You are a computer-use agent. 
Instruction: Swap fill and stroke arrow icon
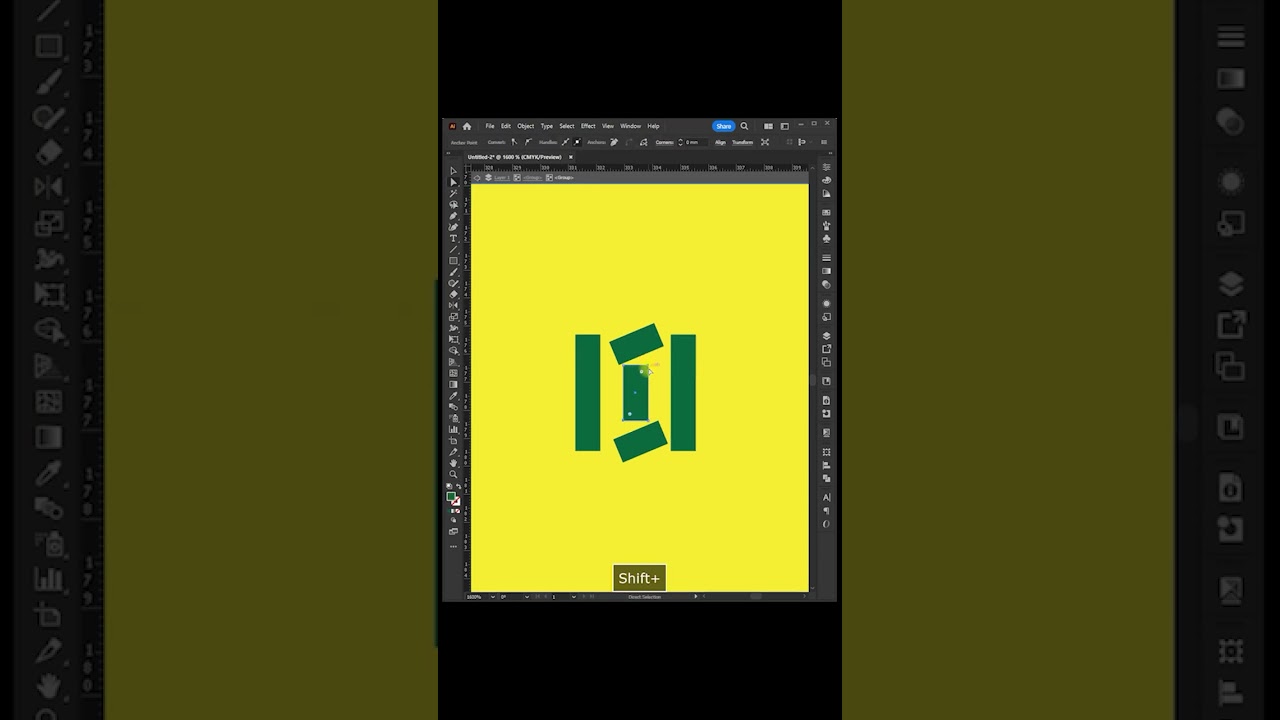459,487
